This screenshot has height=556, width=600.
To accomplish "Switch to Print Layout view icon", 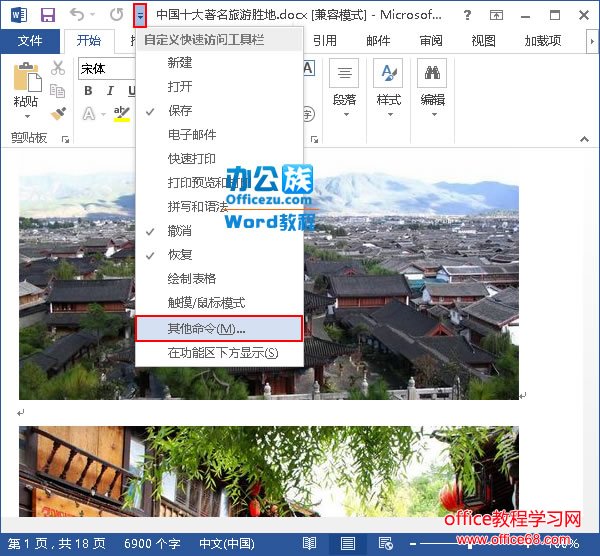I will click(x=347, y=543).
